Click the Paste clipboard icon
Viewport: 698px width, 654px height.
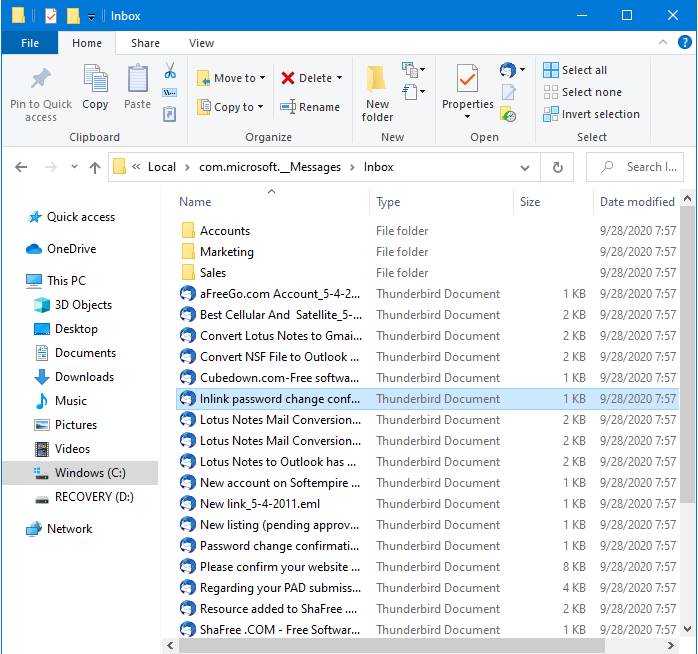point(138,78)
